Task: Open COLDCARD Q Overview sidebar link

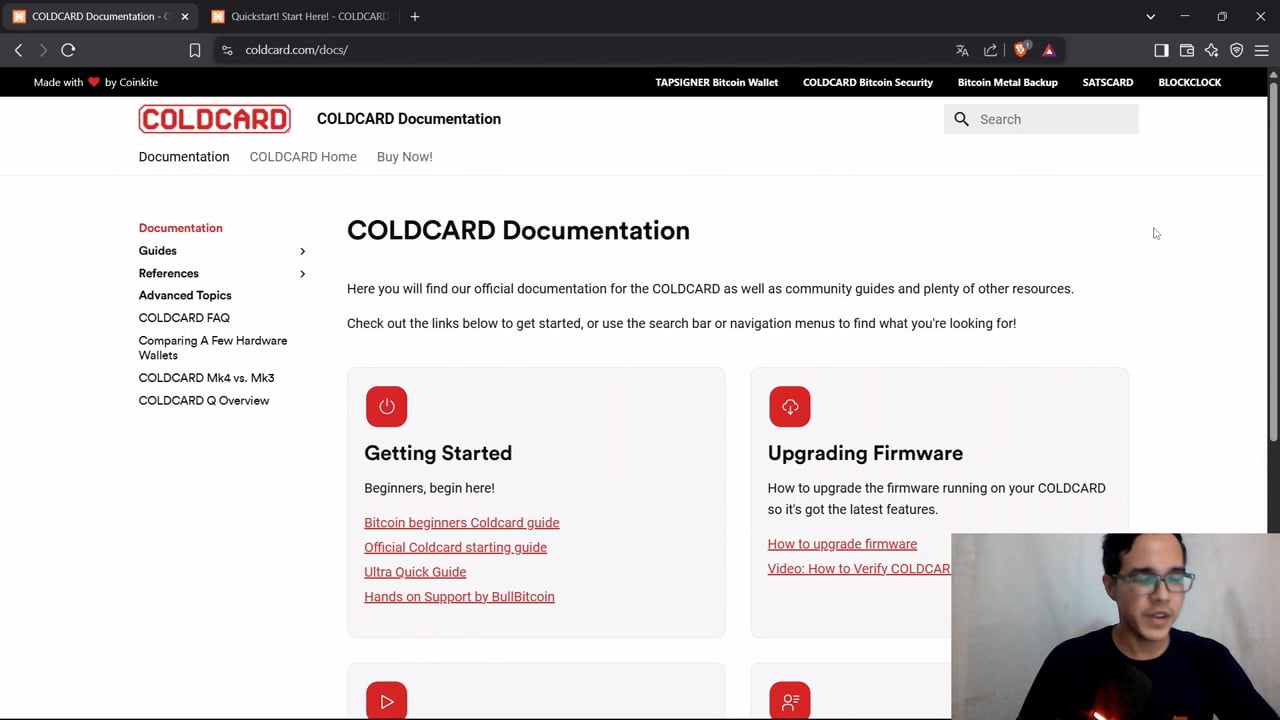Action: 204,401
